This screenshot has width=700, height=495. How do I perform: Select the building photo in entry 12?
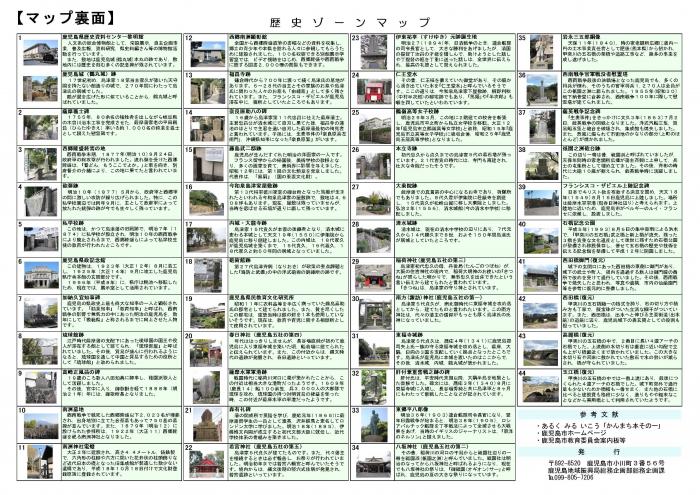[x=208, y=54]
